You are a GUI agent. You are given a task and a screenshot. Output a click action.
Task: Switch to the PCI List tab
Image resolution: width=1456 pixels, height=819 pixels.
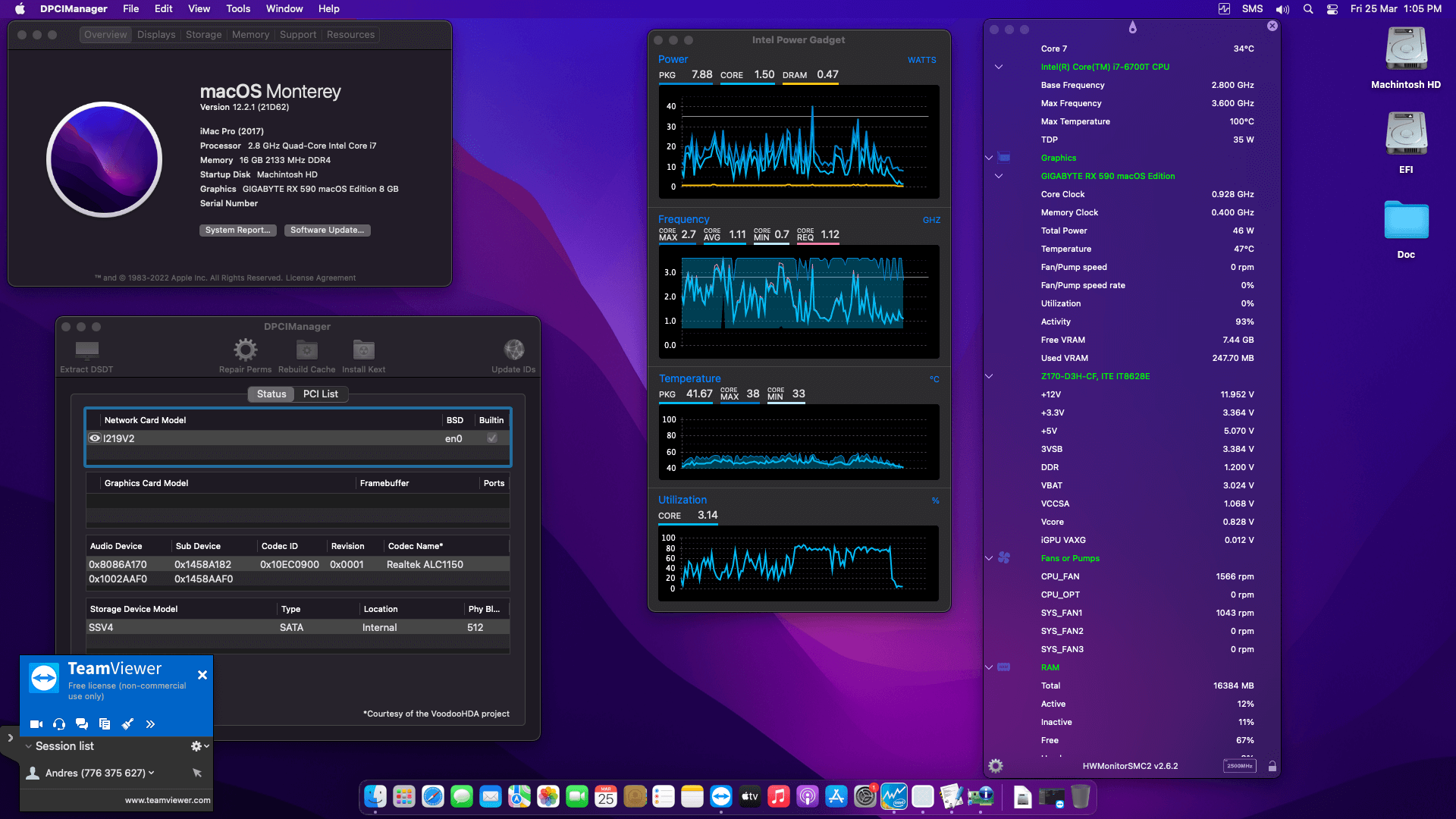click(x=320, y=394)
